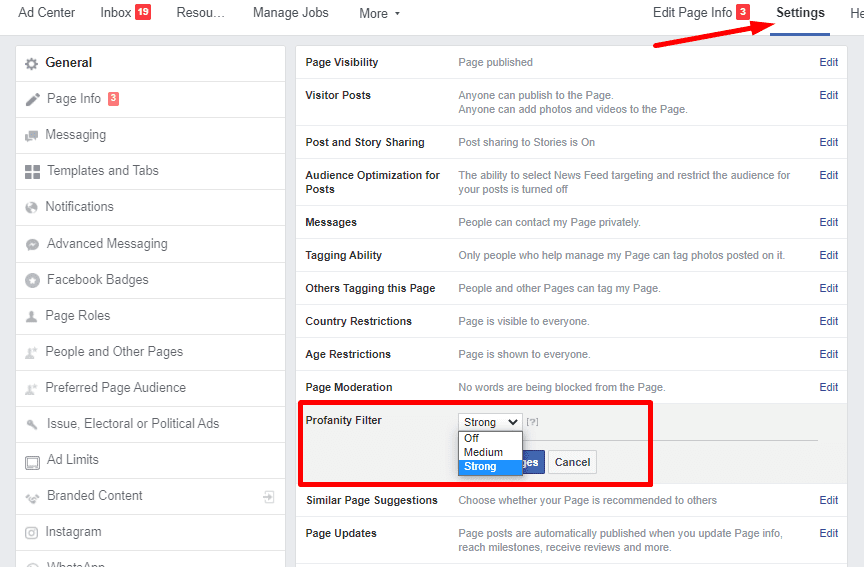Image resolution: width=864 pixels, height=567 pixels.
Task: Edit the Country Restrictions setting
Action: click(828, 321)
